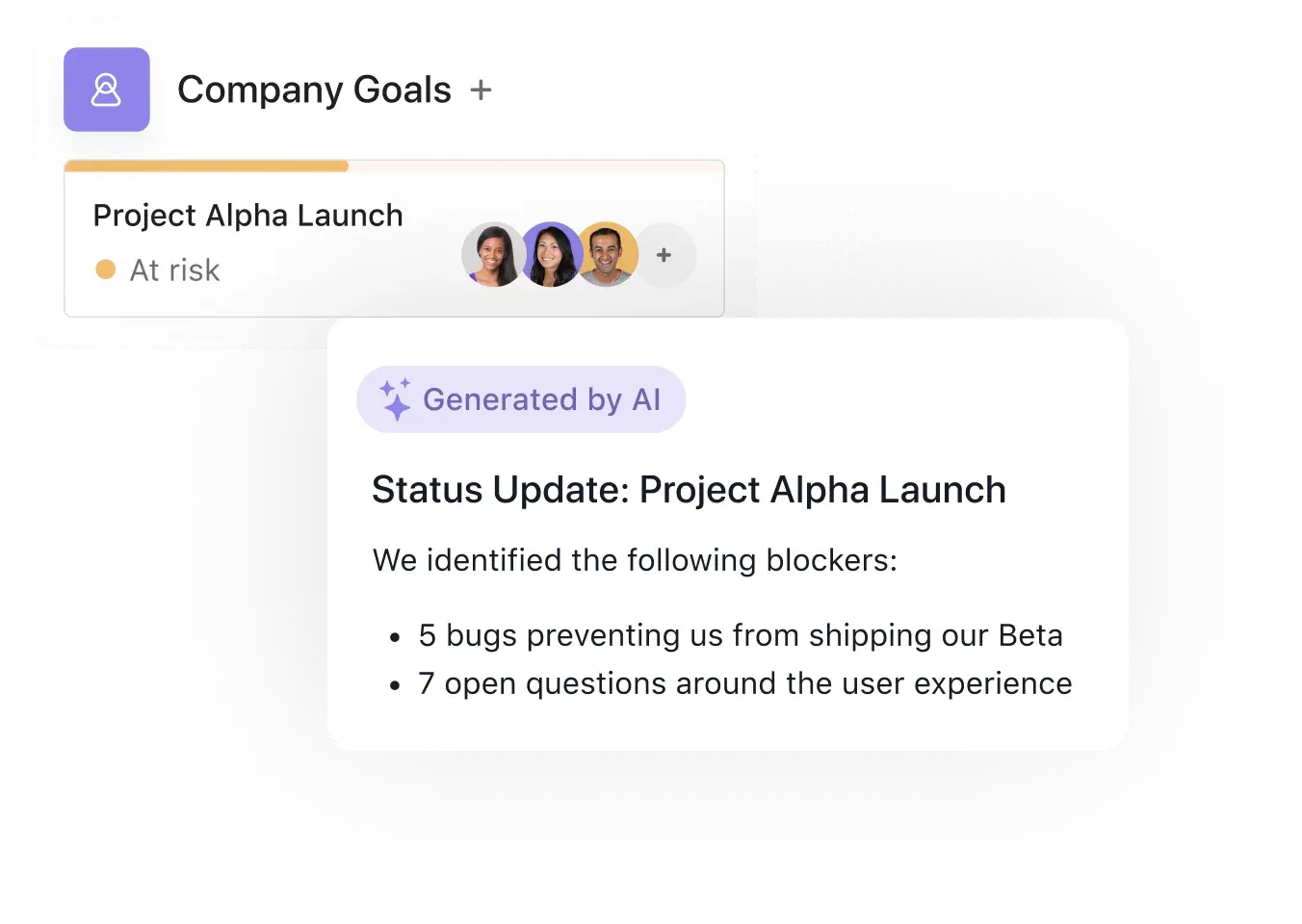The height and width of the screenshot is (924, 1302).
Task: Select the orange 'At risk' status dot
Action: [x=107, y=270]
